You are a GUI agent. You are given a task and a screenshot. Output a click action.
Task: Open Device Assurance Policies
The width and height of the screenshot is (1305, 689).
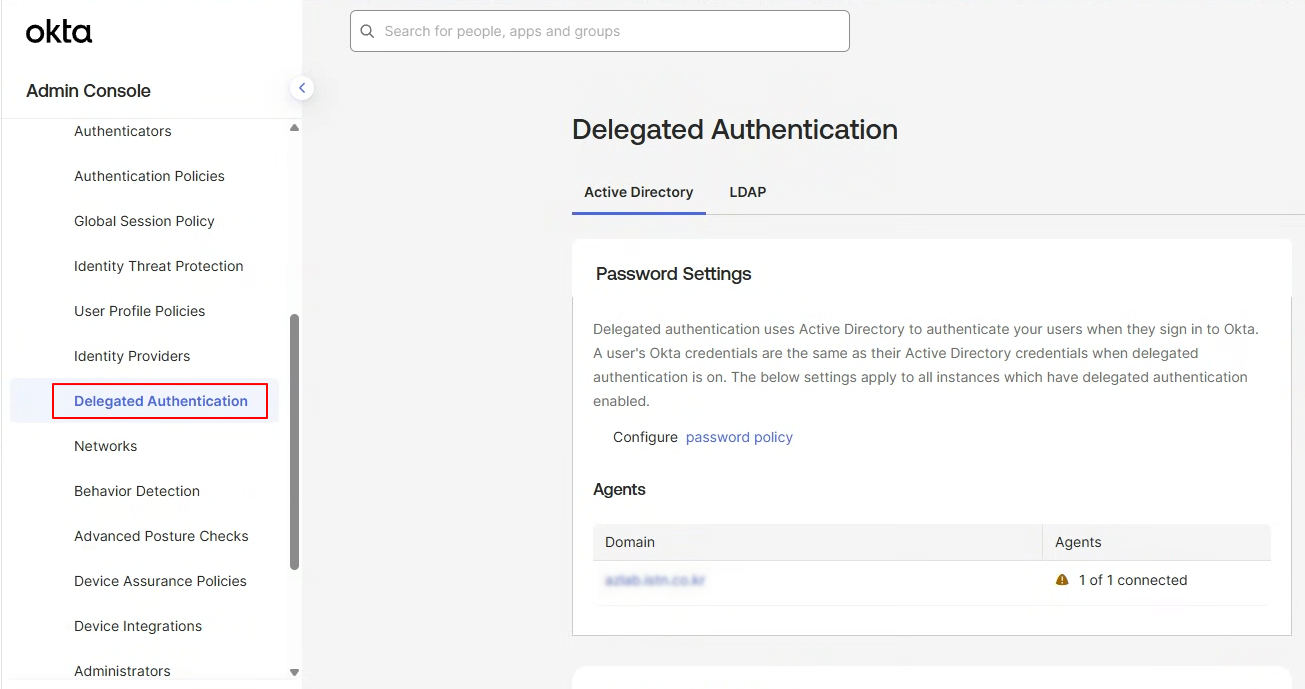(160, 581)
